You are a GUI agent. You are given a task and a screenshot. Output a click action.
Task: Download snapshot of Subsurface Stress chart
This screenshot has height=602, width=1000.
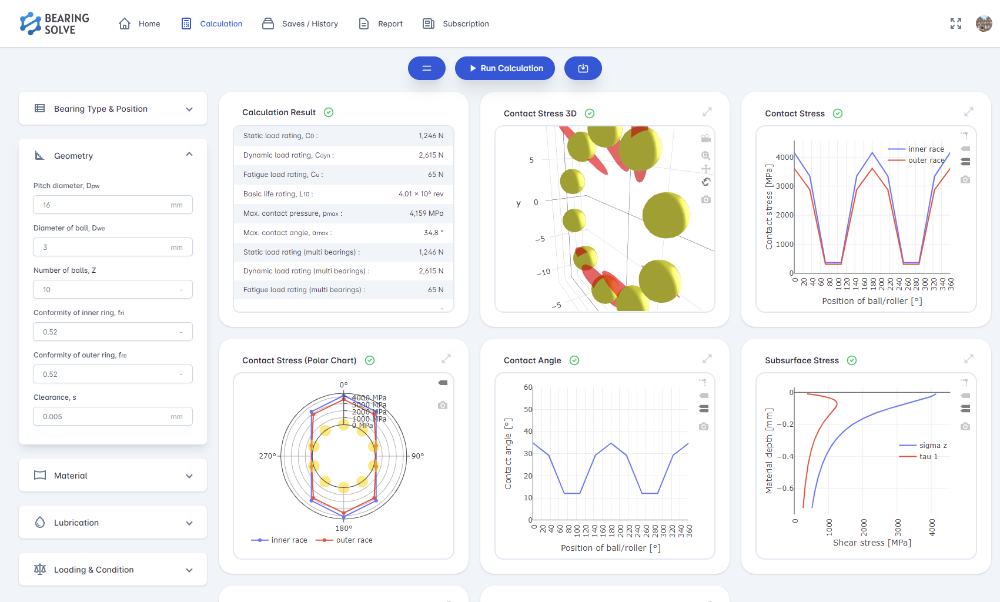(965, 427)
